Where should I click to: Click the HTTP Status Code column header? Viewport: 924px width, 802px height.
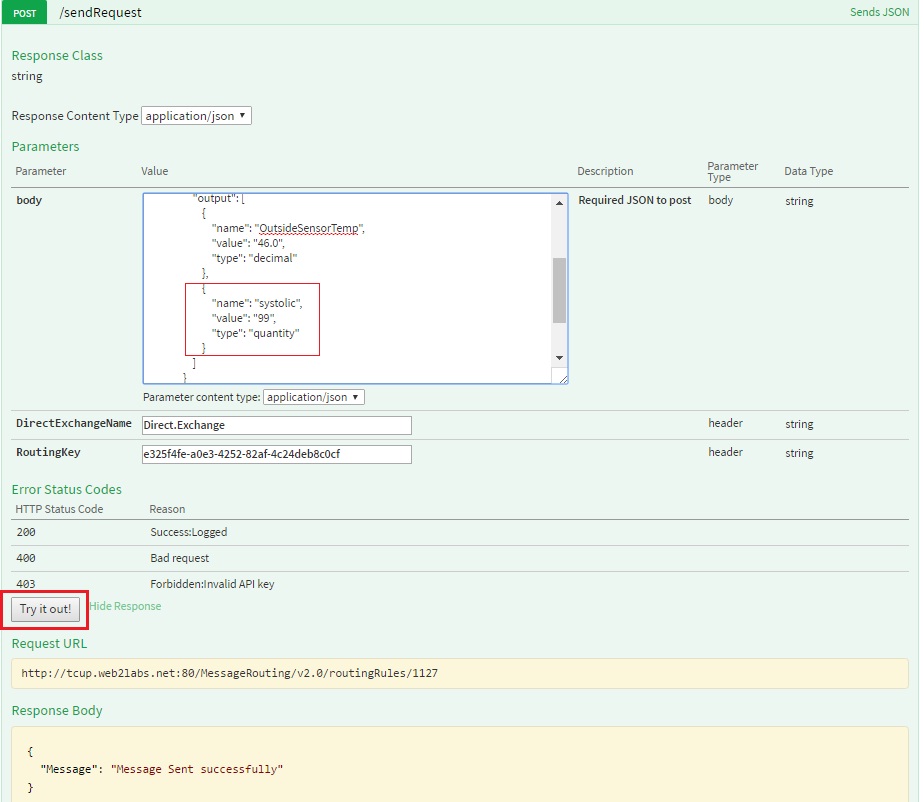[x=59, y=509]
